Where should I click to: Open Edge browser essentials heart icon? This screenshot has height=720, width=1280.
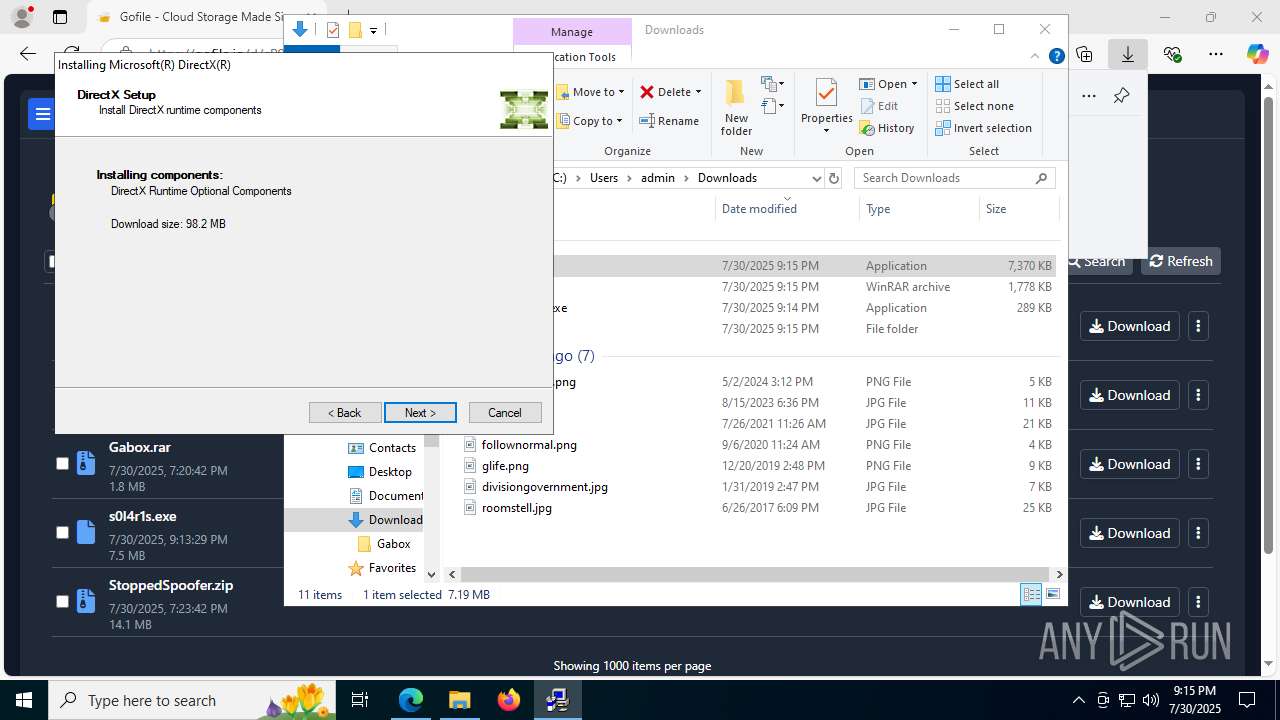[1173, 54]
